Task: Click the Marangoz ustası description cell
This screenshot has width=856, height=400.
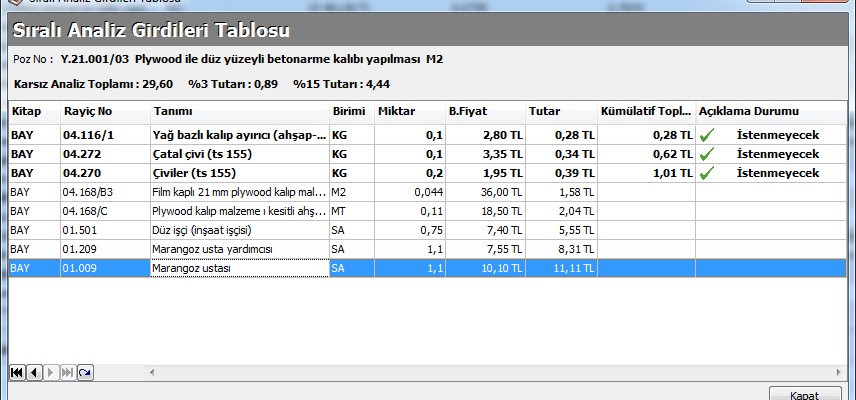Action: tap(238, 268)
